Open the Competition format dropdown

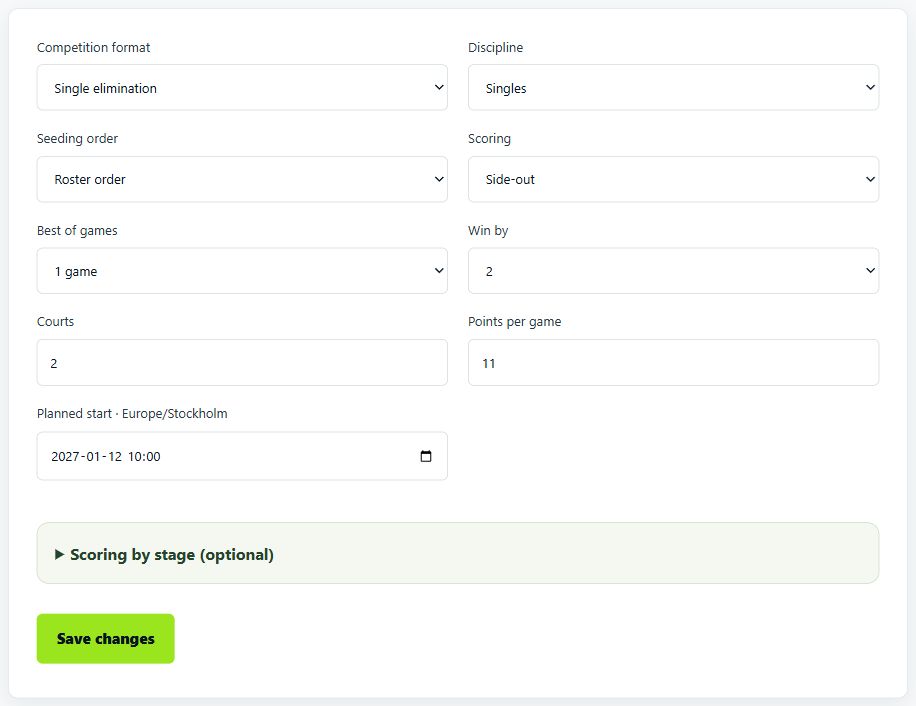242,88
